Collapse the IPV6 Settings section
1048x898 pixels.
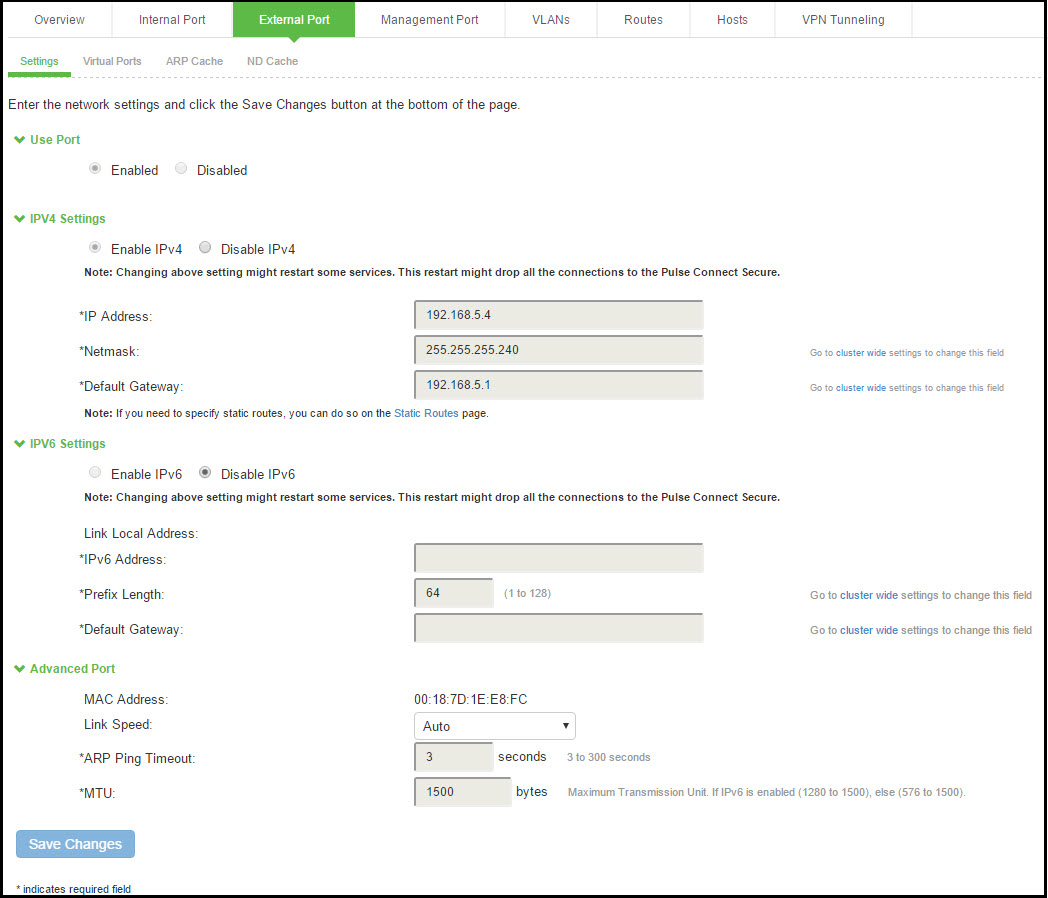[19, 443]
